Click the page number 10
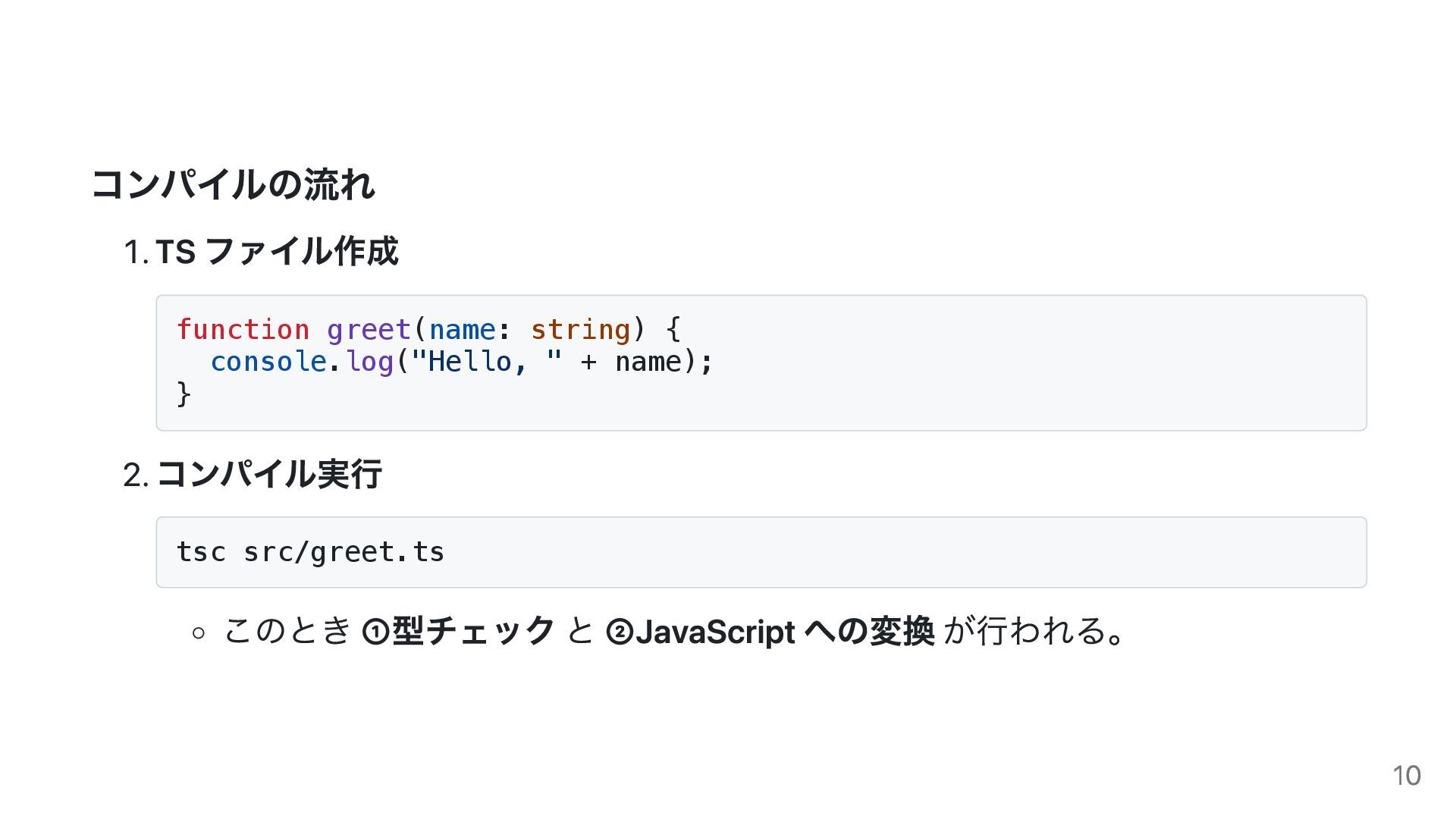 click(1406, 776)
